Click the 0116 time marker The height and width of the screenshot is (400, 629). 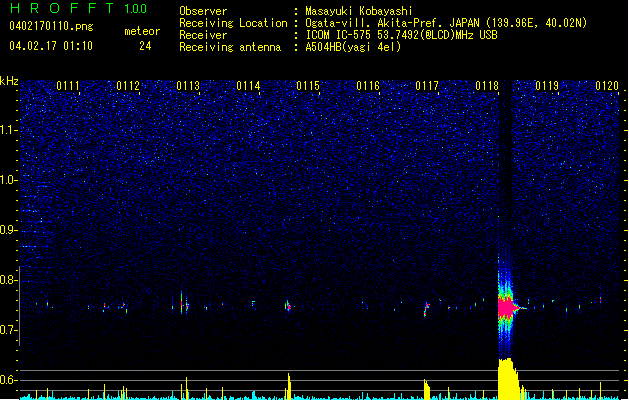[368, 86]
